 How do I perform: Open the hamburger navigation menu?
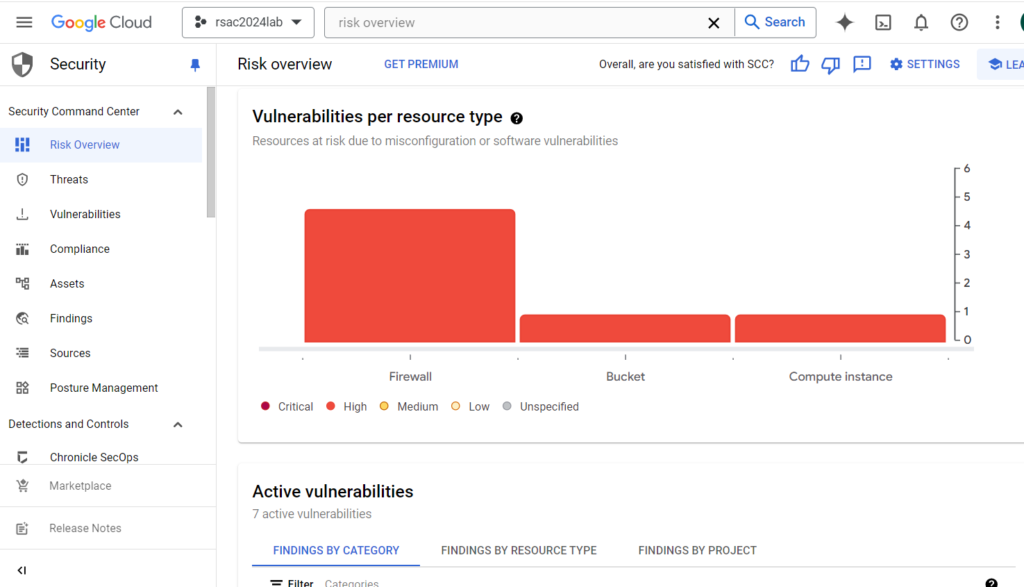click(24, 22)
